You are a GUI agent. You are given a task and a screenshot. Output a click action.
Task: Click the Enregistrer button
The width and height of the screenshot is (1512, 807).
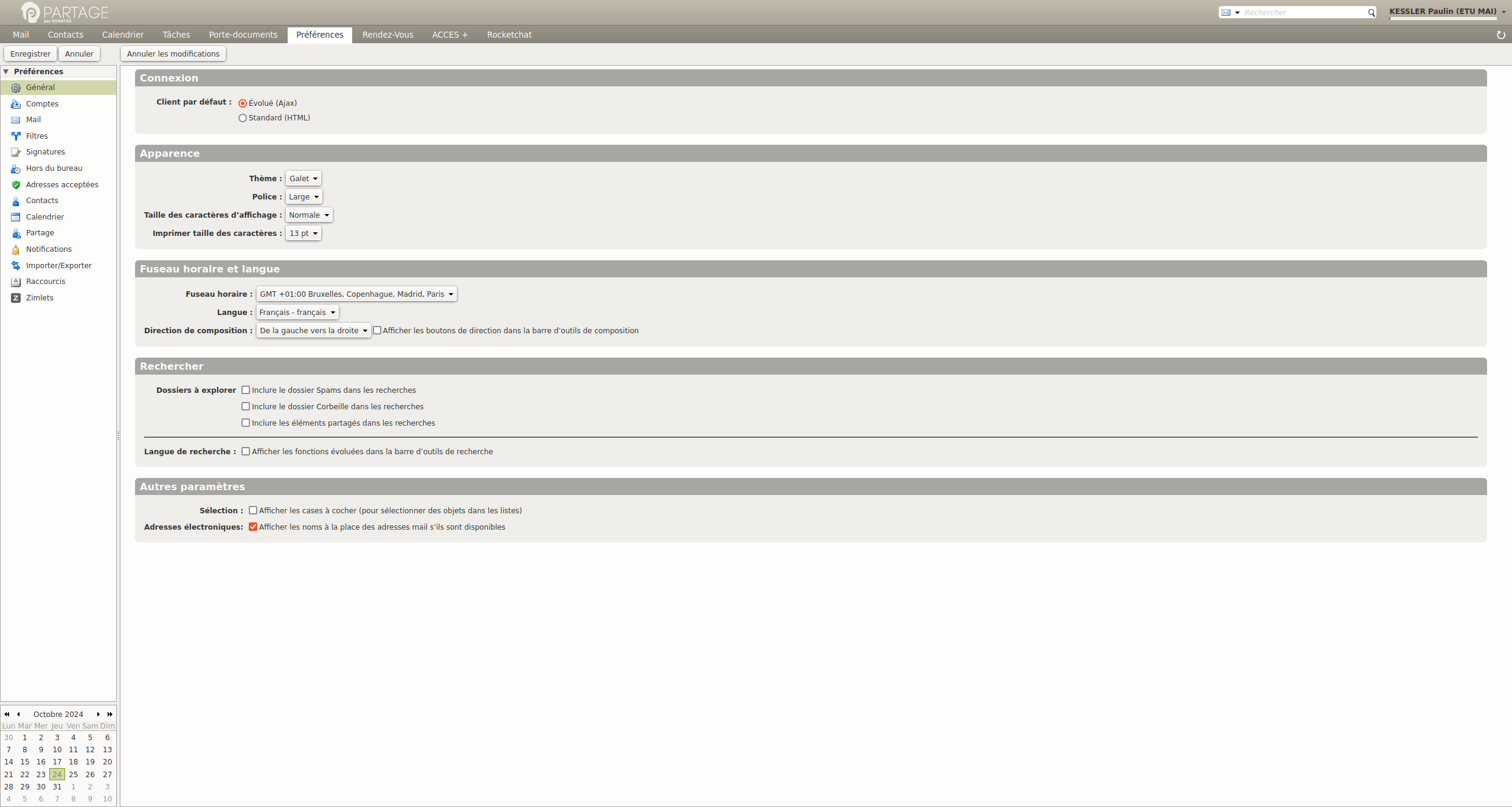click(30, 54)
